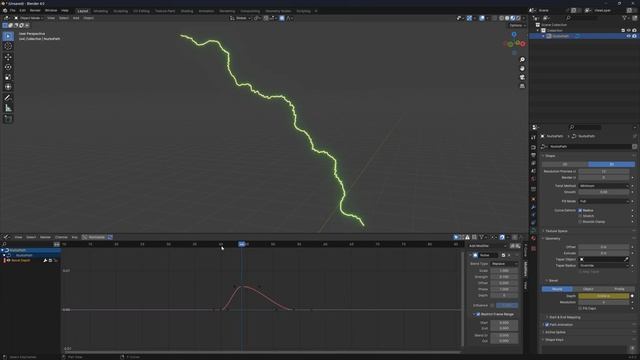Toggle the Stretch checkbox under Curve Deform
Image resolution: width=640 pixels, height=360 pixels.
point(580,216)
